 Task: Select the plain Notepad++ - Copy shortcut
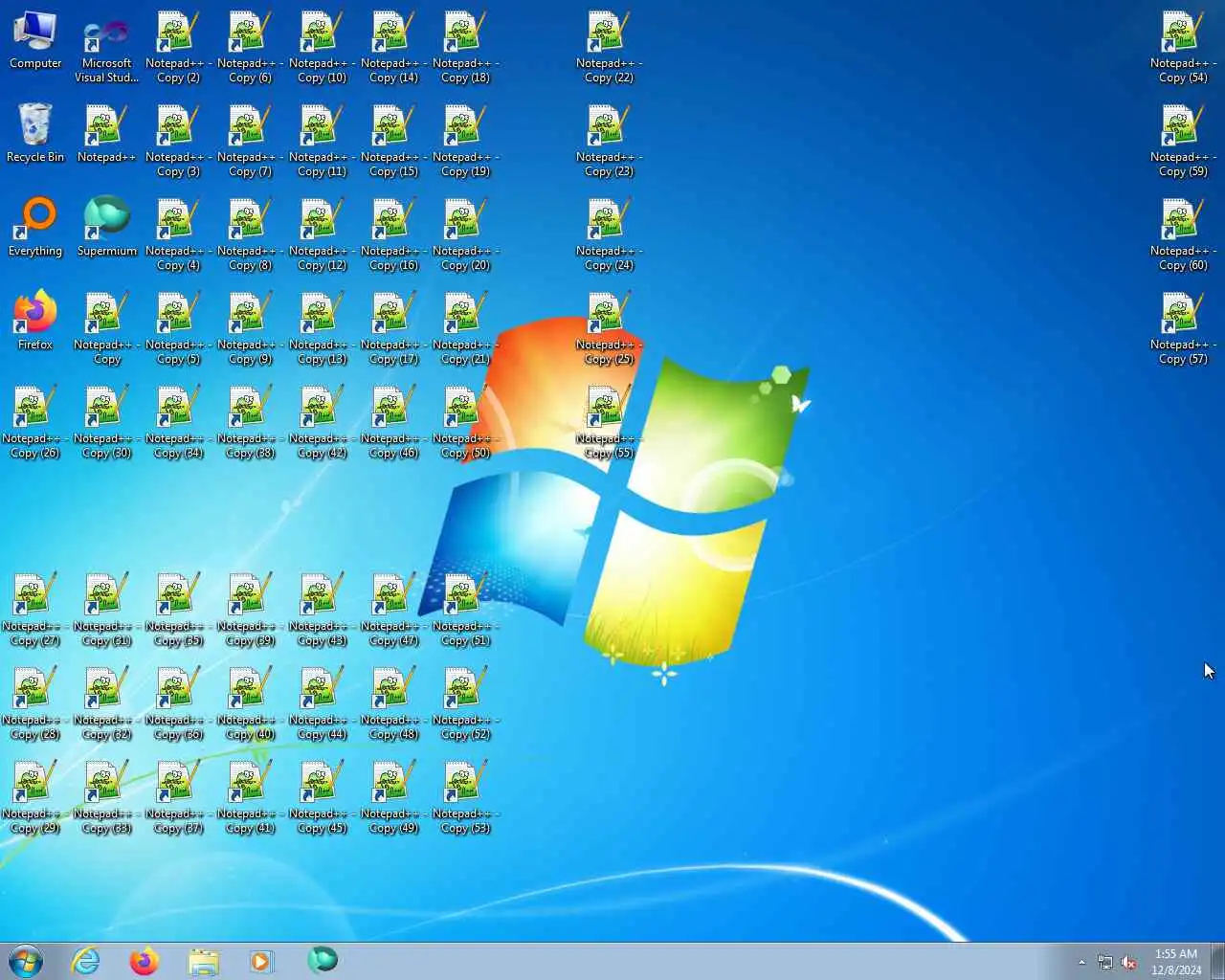point(106,328)
